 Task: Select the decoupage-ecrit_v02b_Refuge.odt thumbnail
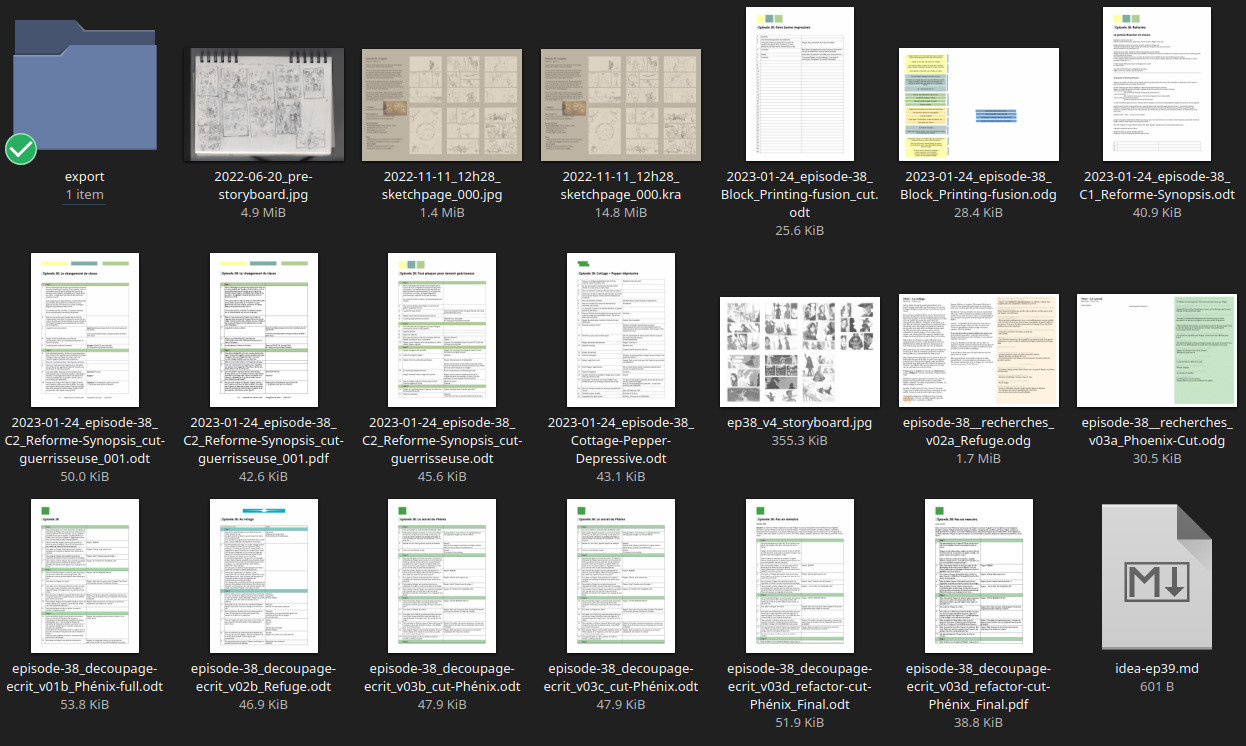pos(264,576)
